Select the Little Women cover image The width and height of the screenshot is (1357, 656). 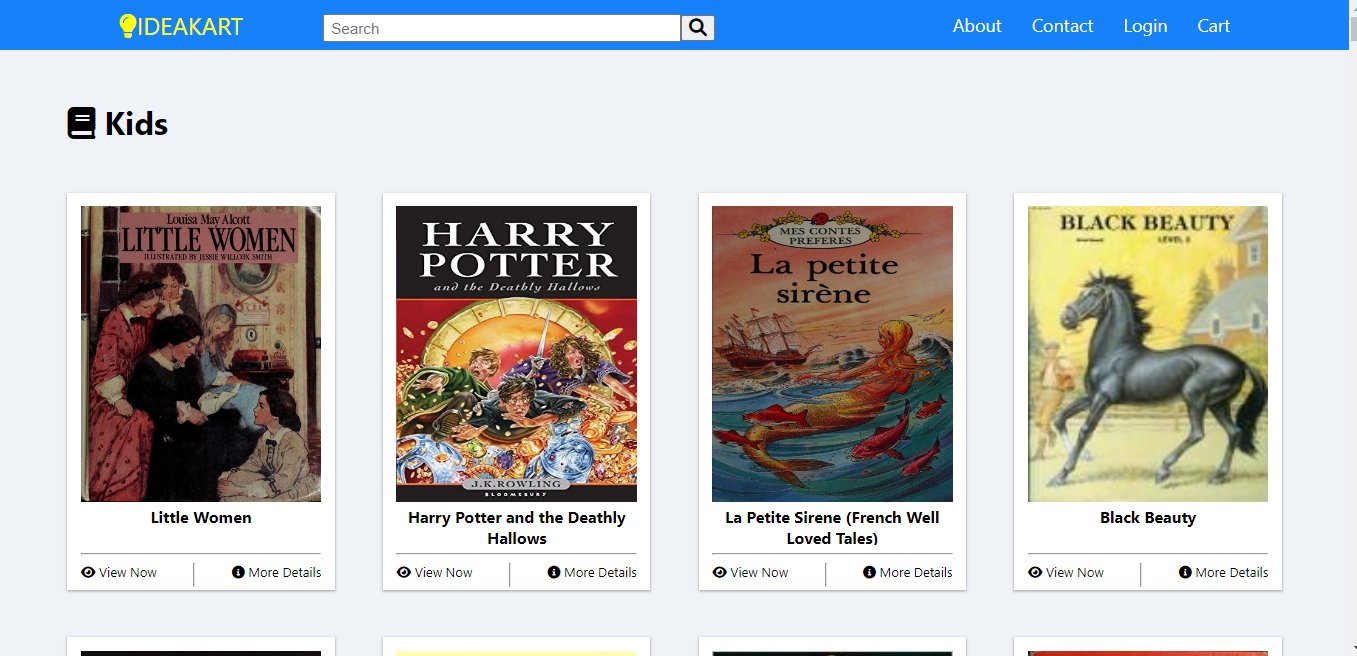[201, 353]
